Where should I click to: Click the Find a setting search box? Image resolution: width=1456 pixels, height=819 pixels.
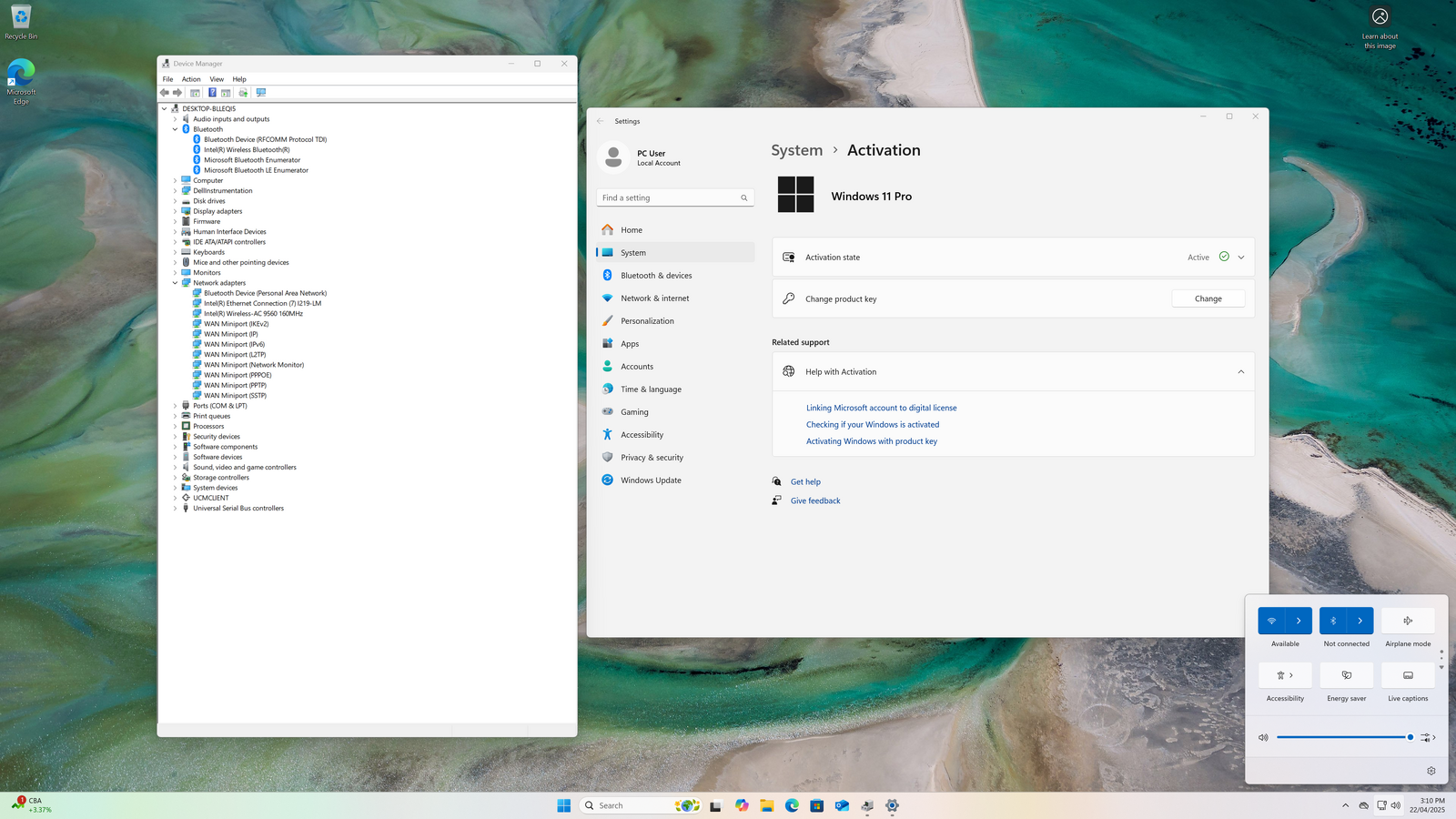tap(675, 197)
